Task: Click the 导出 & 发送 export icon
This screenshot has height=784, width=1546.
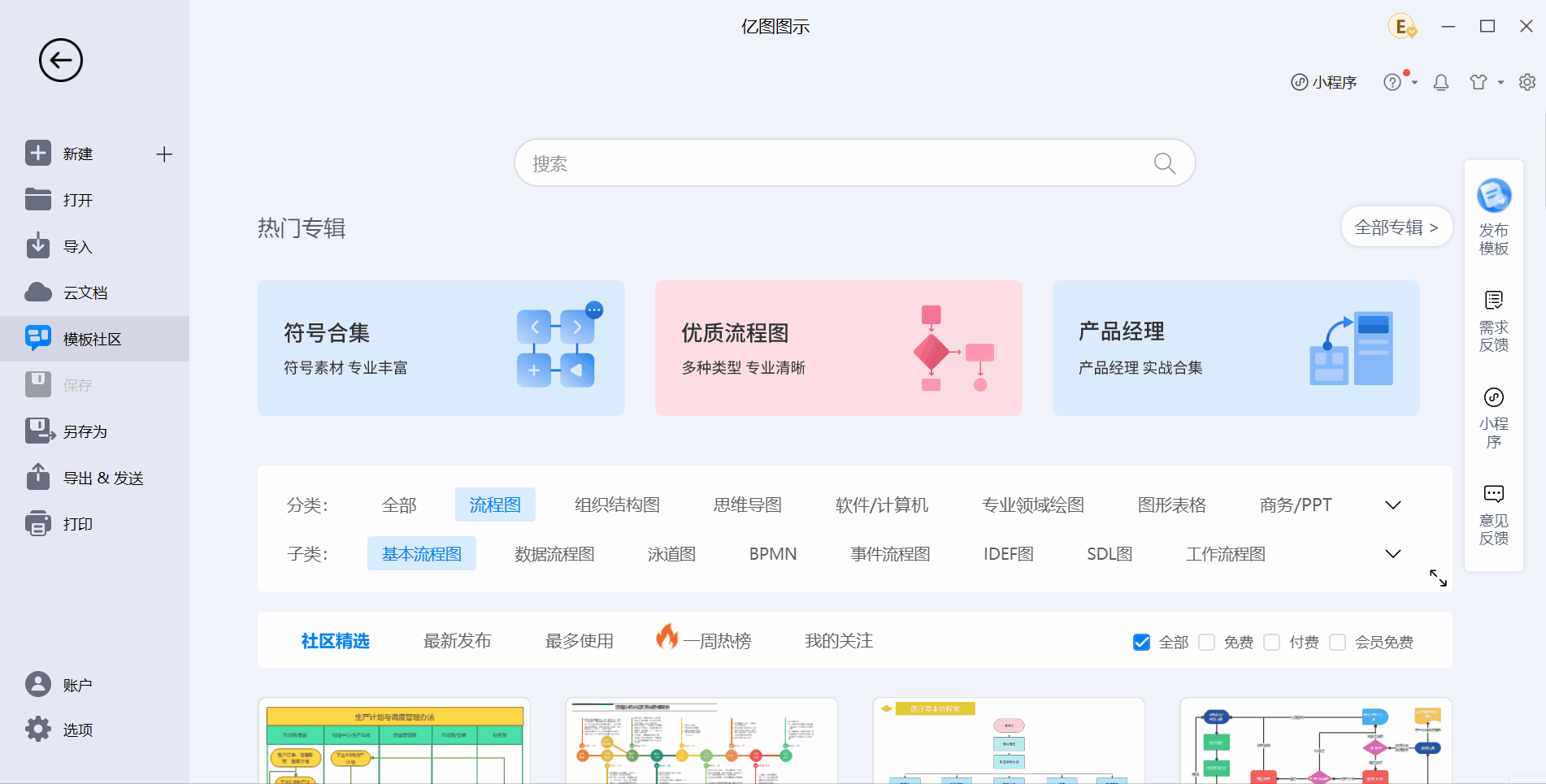Action: click(38, 477)
